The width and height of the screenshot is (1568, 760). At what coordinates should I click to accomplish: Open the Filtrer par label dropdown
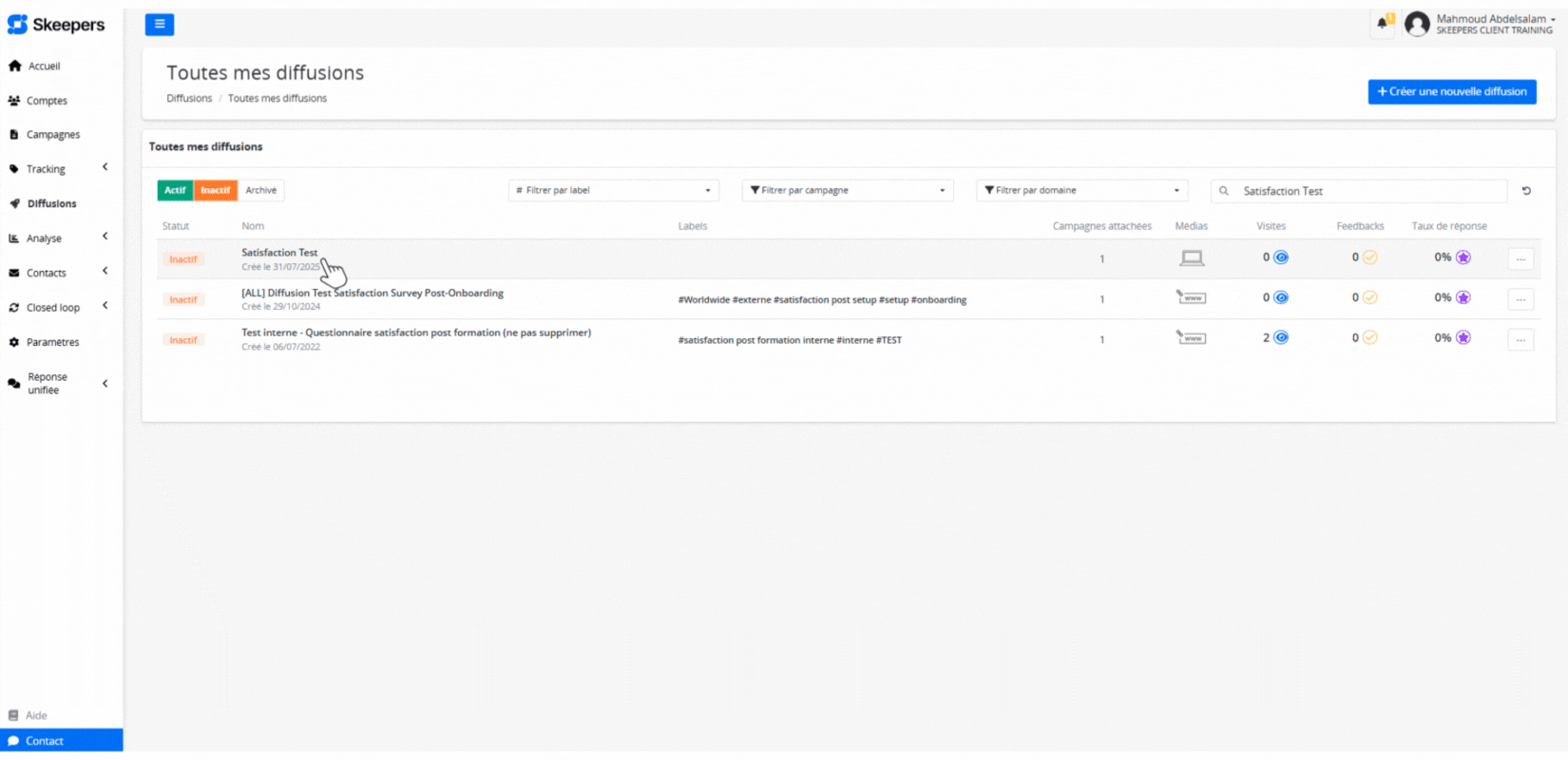613,191
